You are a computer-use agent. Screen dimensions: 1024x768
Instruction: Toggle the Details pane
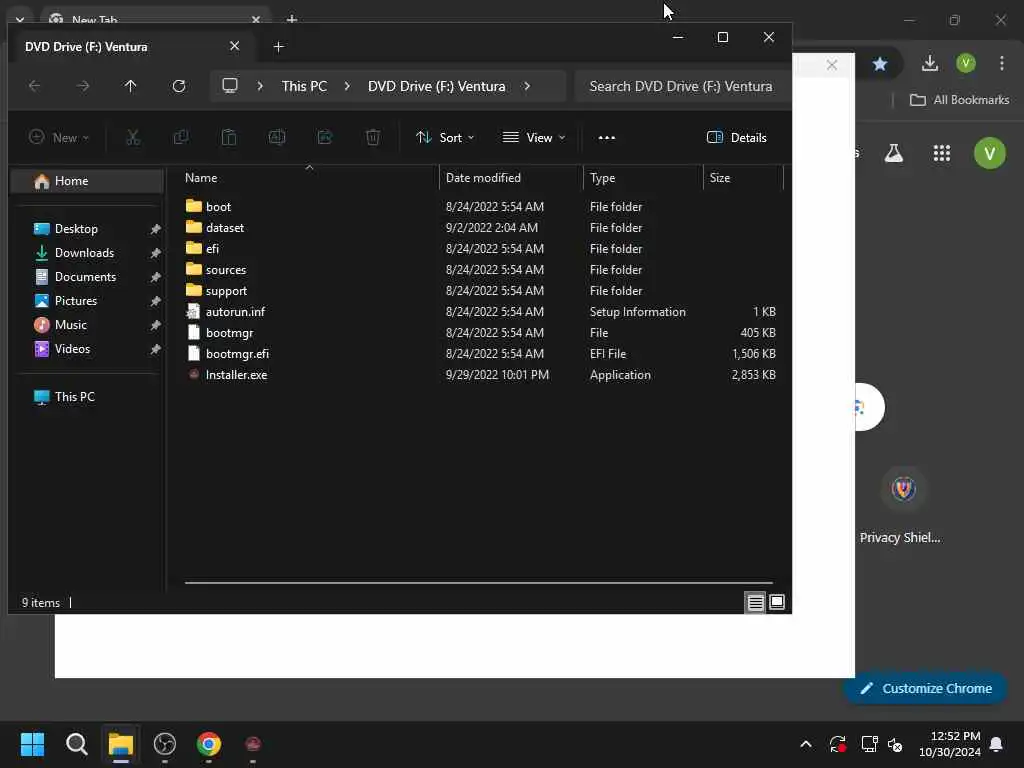click(737, 137)
